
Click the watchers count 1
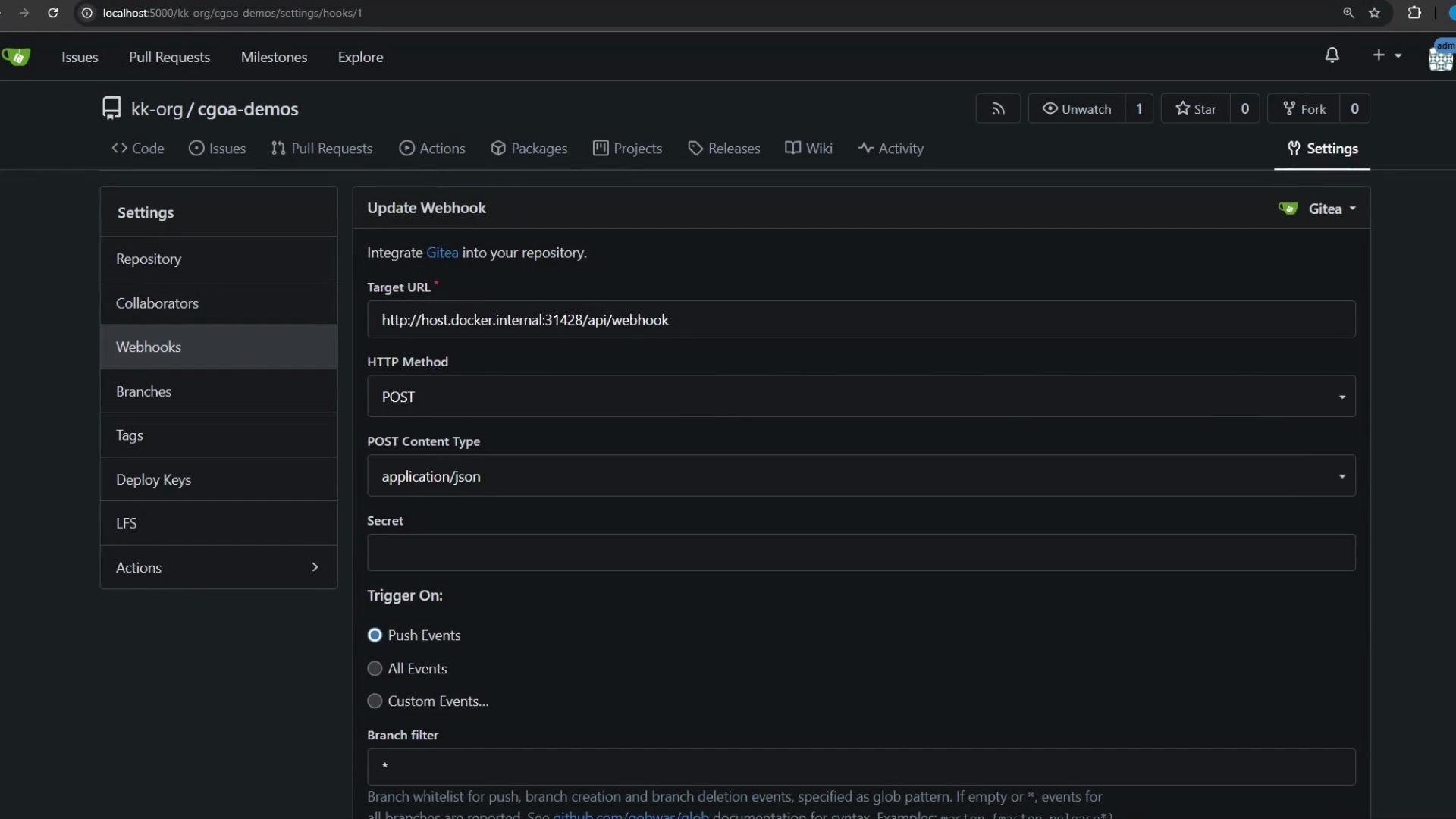(x=1139, y=108)
